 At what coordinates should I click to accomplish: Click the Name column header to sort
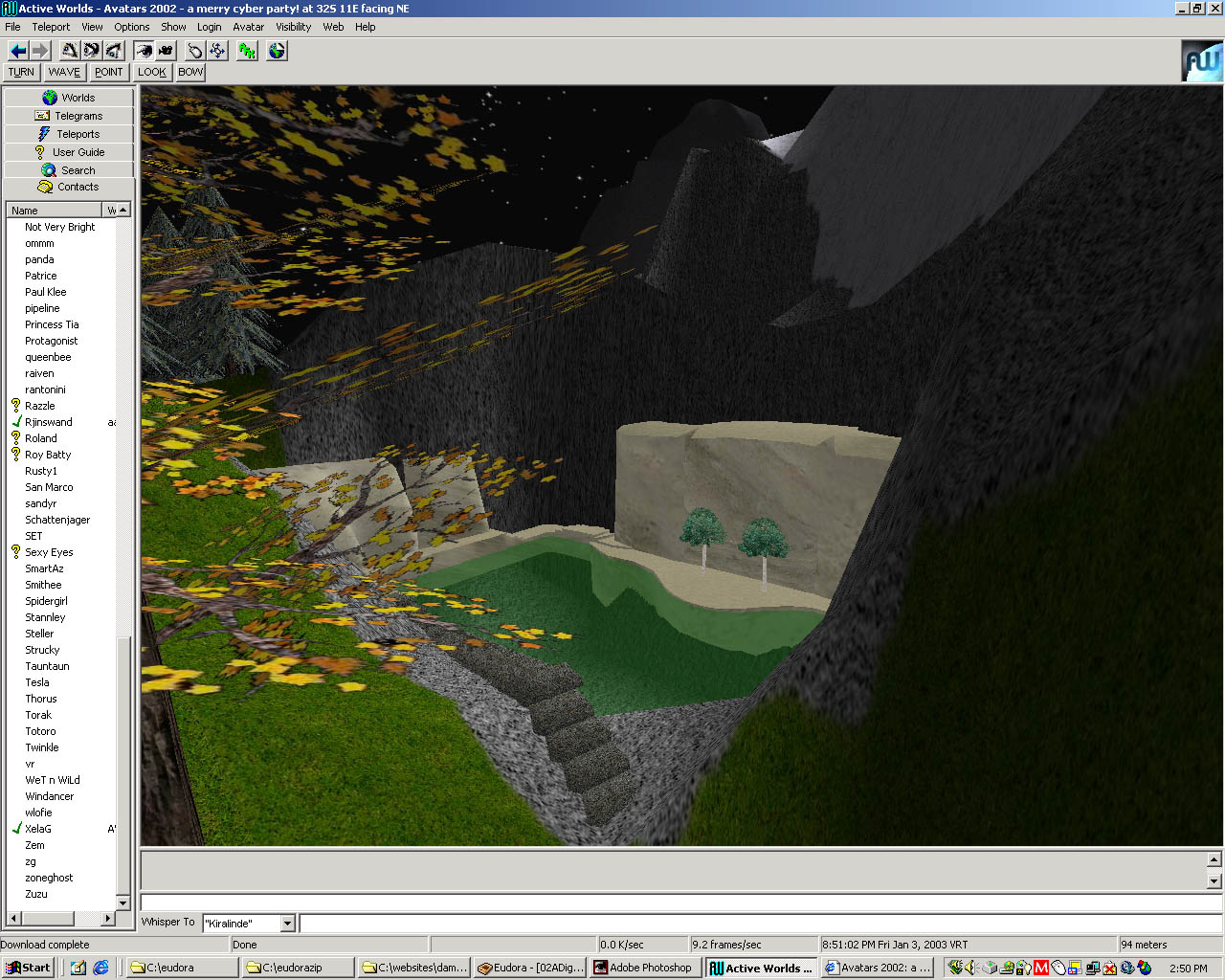54,211
